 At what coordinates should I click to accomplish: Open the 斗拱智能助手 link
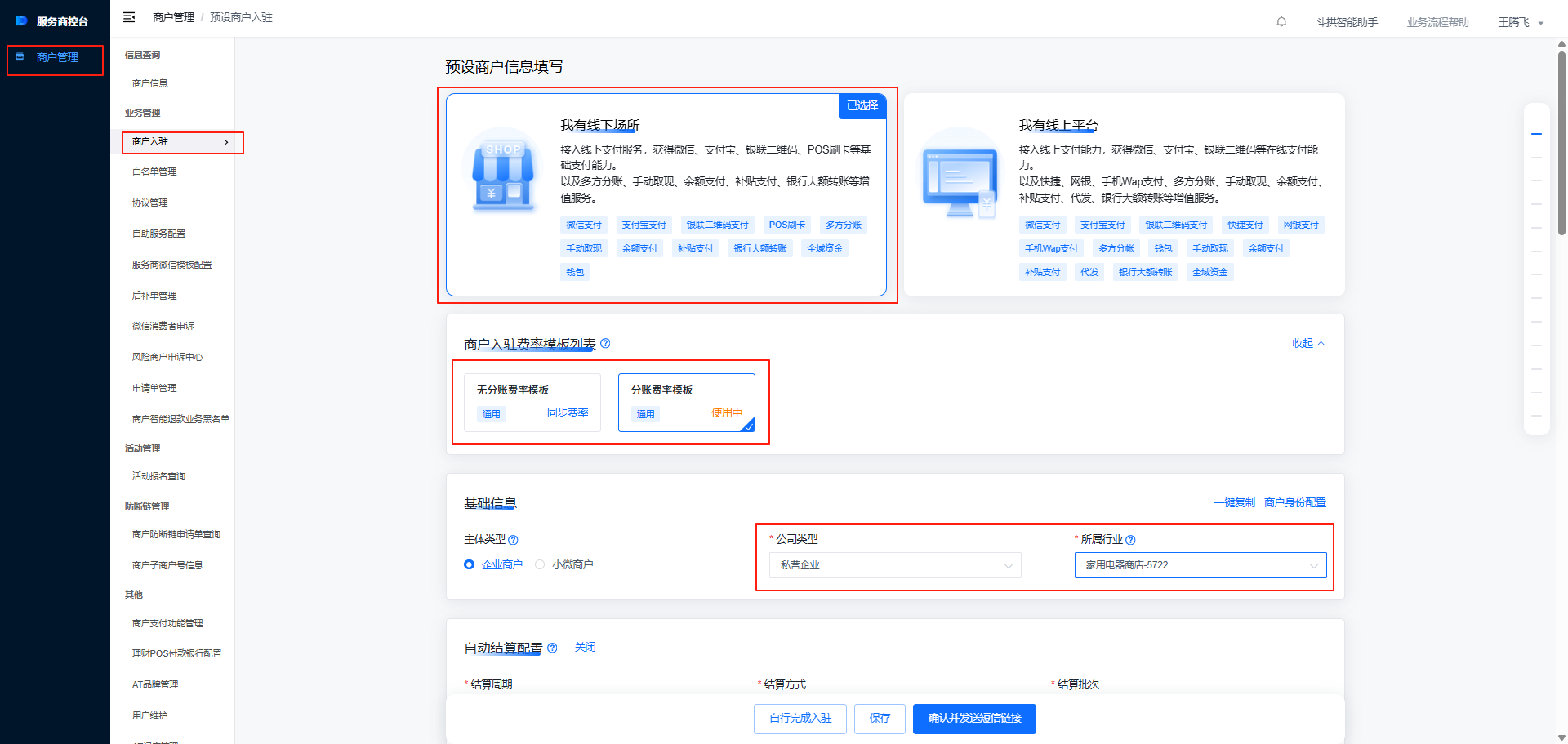point(1347,22)
